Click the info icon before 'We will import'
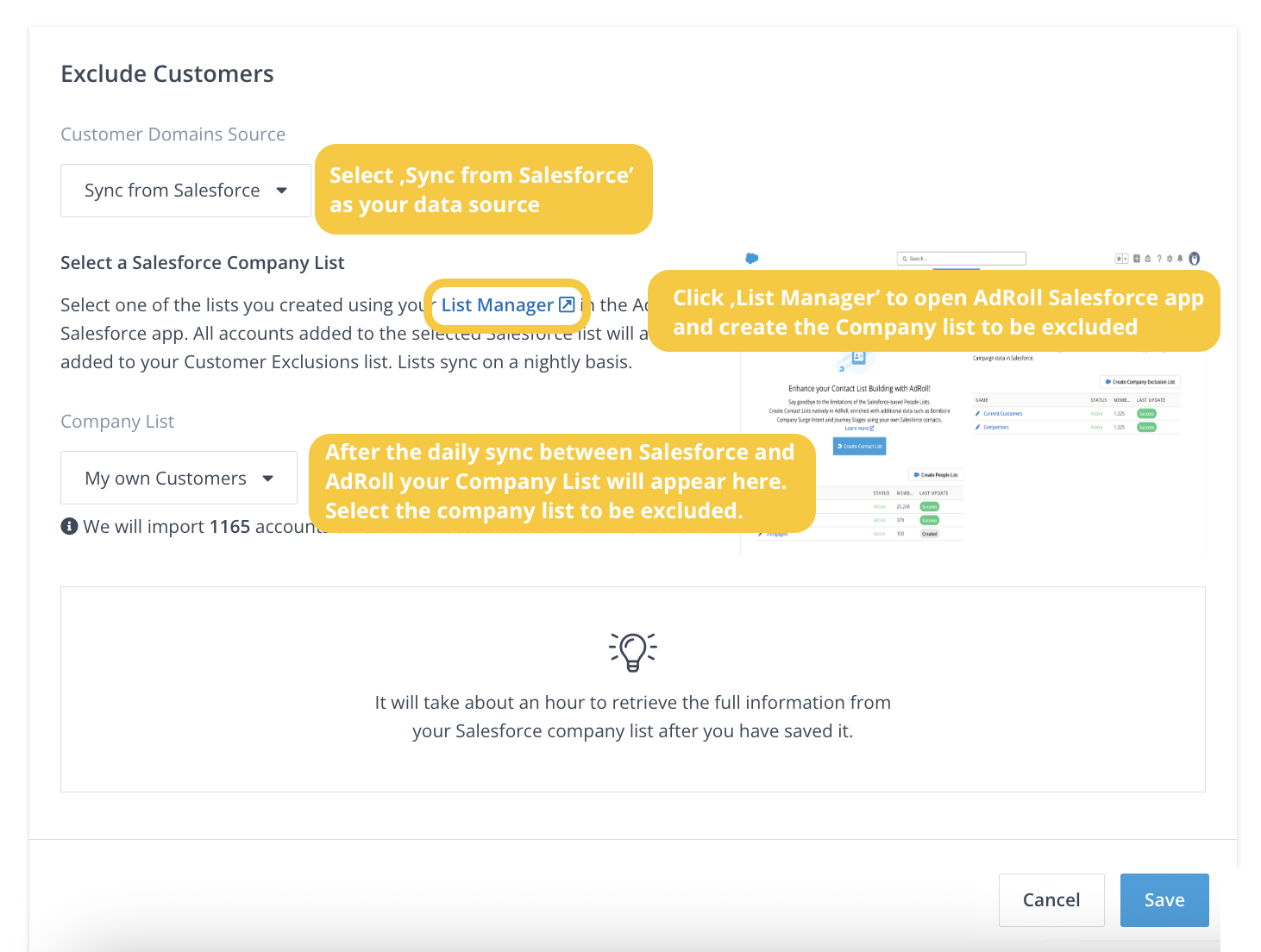 click(69, 526)
